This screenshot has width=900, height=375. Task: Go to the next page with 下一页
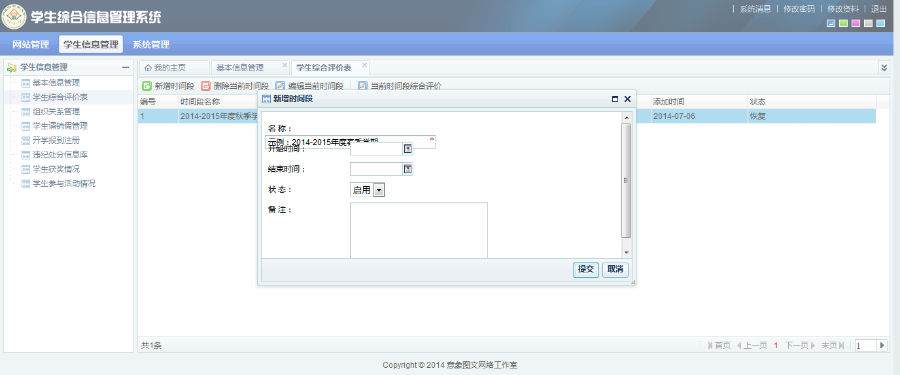(x=800, y=345)
